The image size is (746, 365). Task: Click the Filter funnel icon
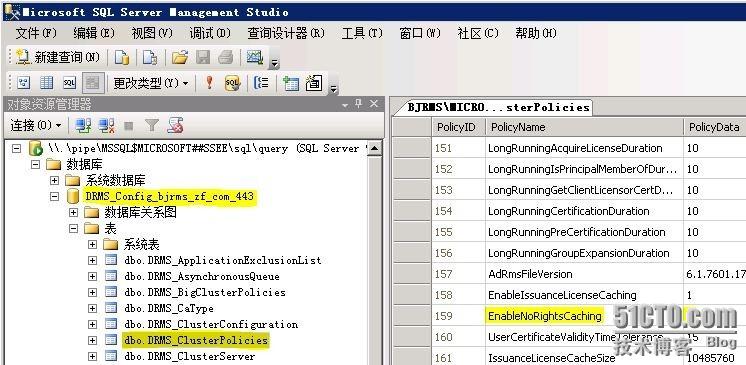(152, 126)
